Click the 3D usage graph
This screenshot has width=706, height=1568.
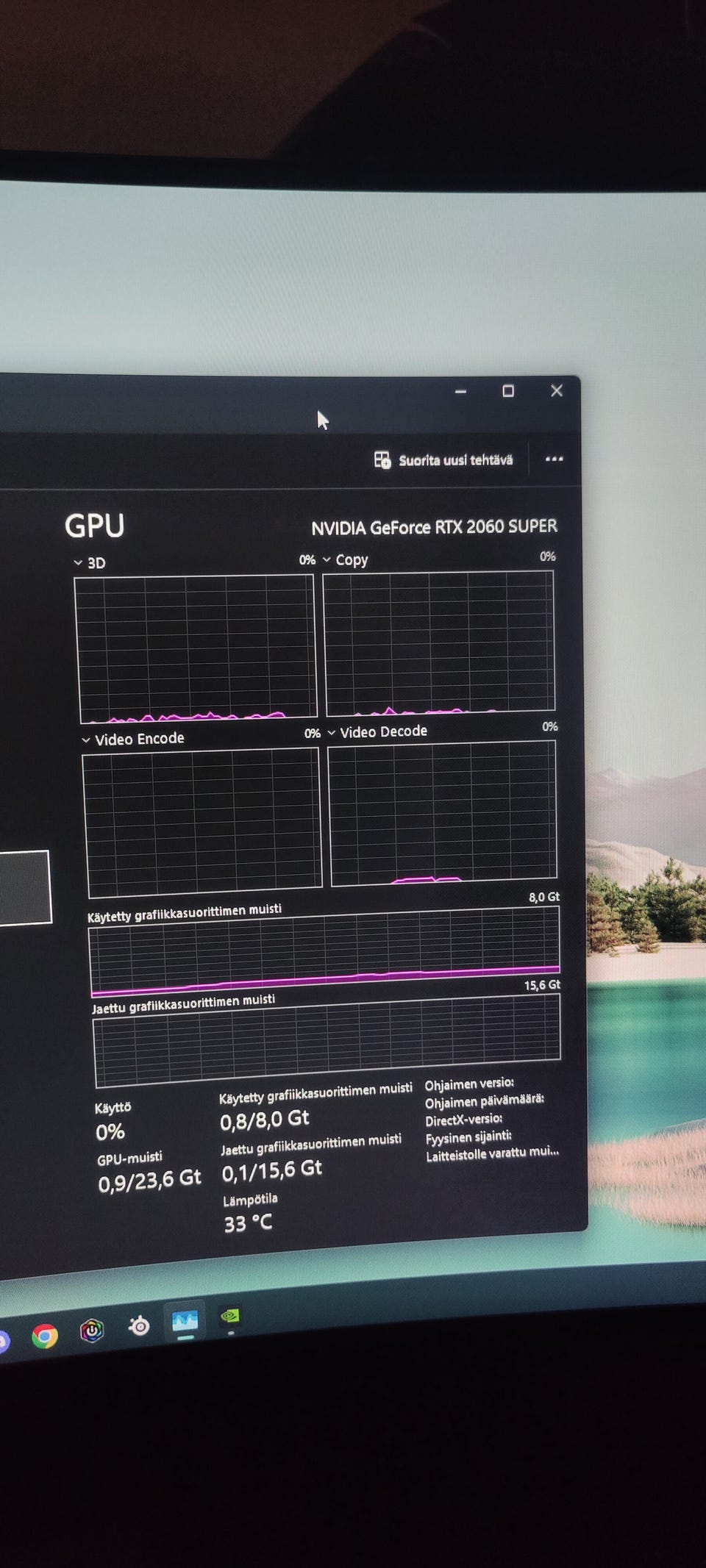(x=196, y=648)
